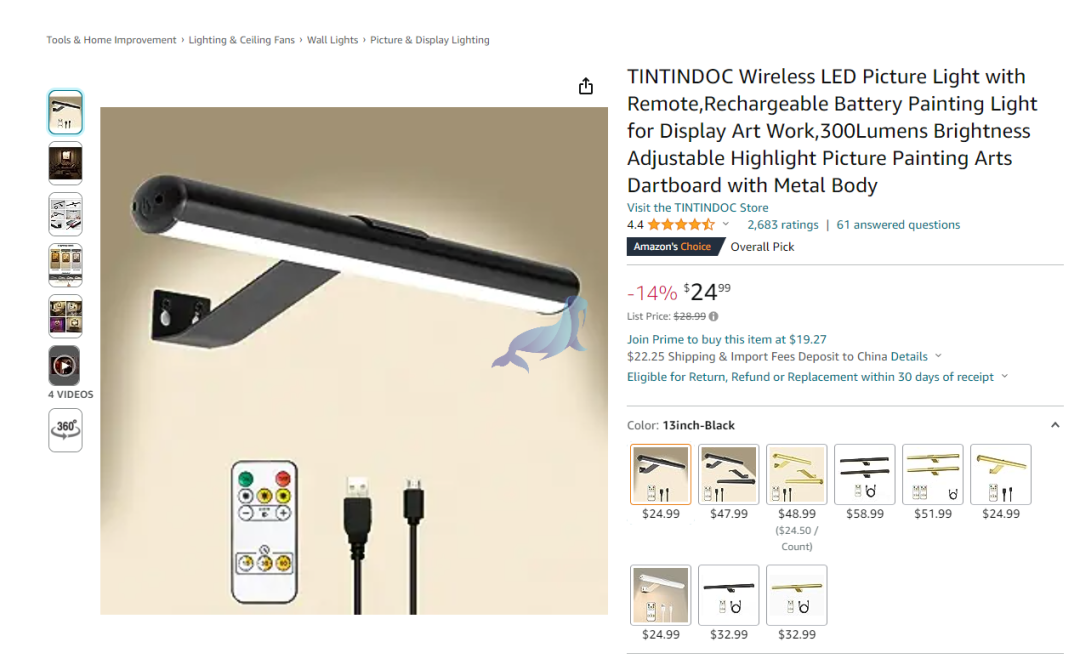The width and height of the screenshot is (1080, 670).
Task: Pick the $48.99 gold two-pack swatch
Action: pos(796,474)
